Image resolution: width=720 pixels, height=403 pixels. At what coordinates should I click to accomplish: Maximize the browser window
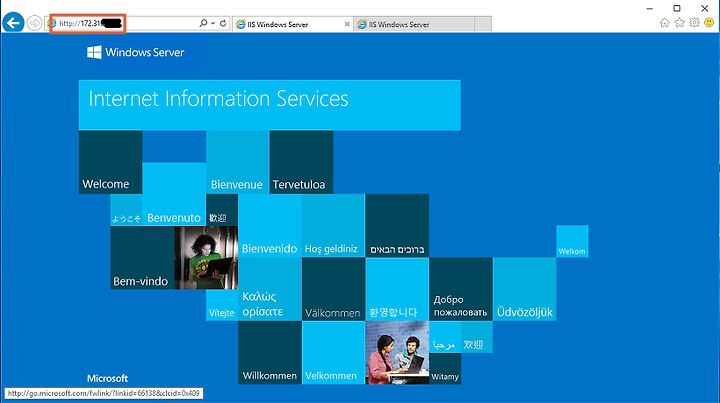pyautogui.click(x=677, y=8)
